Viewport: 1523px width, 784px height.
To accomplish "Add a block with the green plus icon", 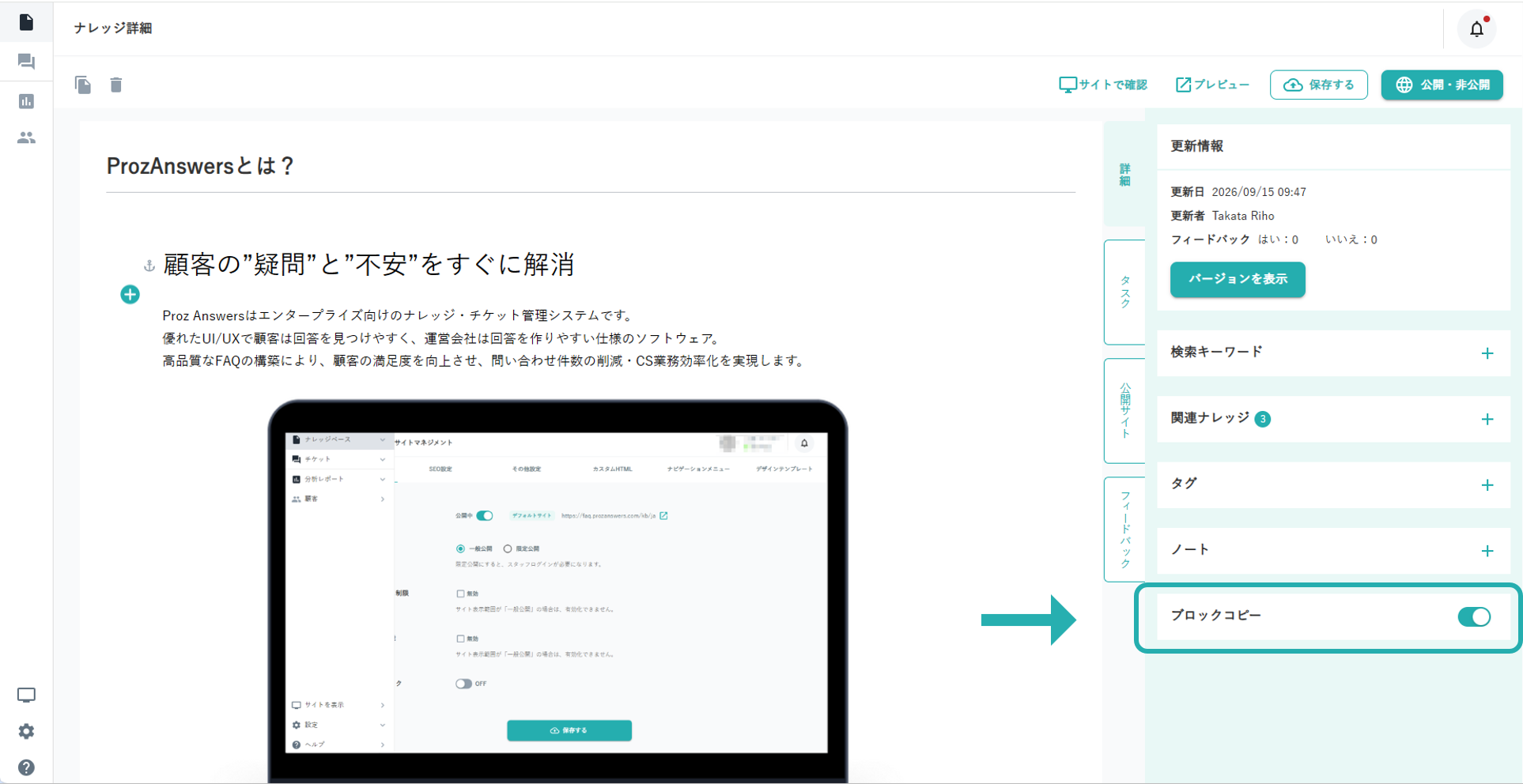I will point(130,295).
